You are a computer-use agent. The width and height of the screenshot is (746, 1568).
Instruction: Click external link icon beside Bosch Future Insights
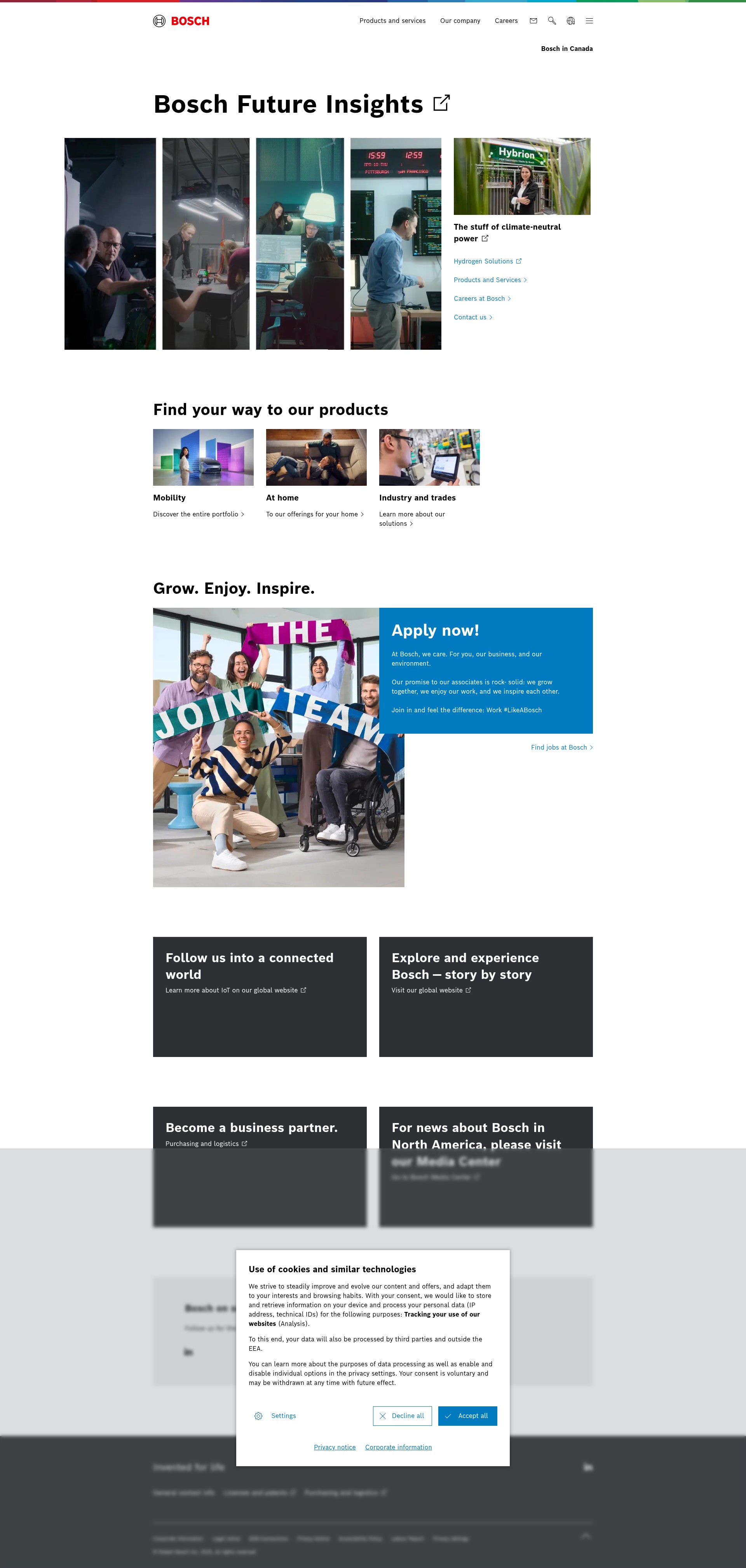coord(441,103)
